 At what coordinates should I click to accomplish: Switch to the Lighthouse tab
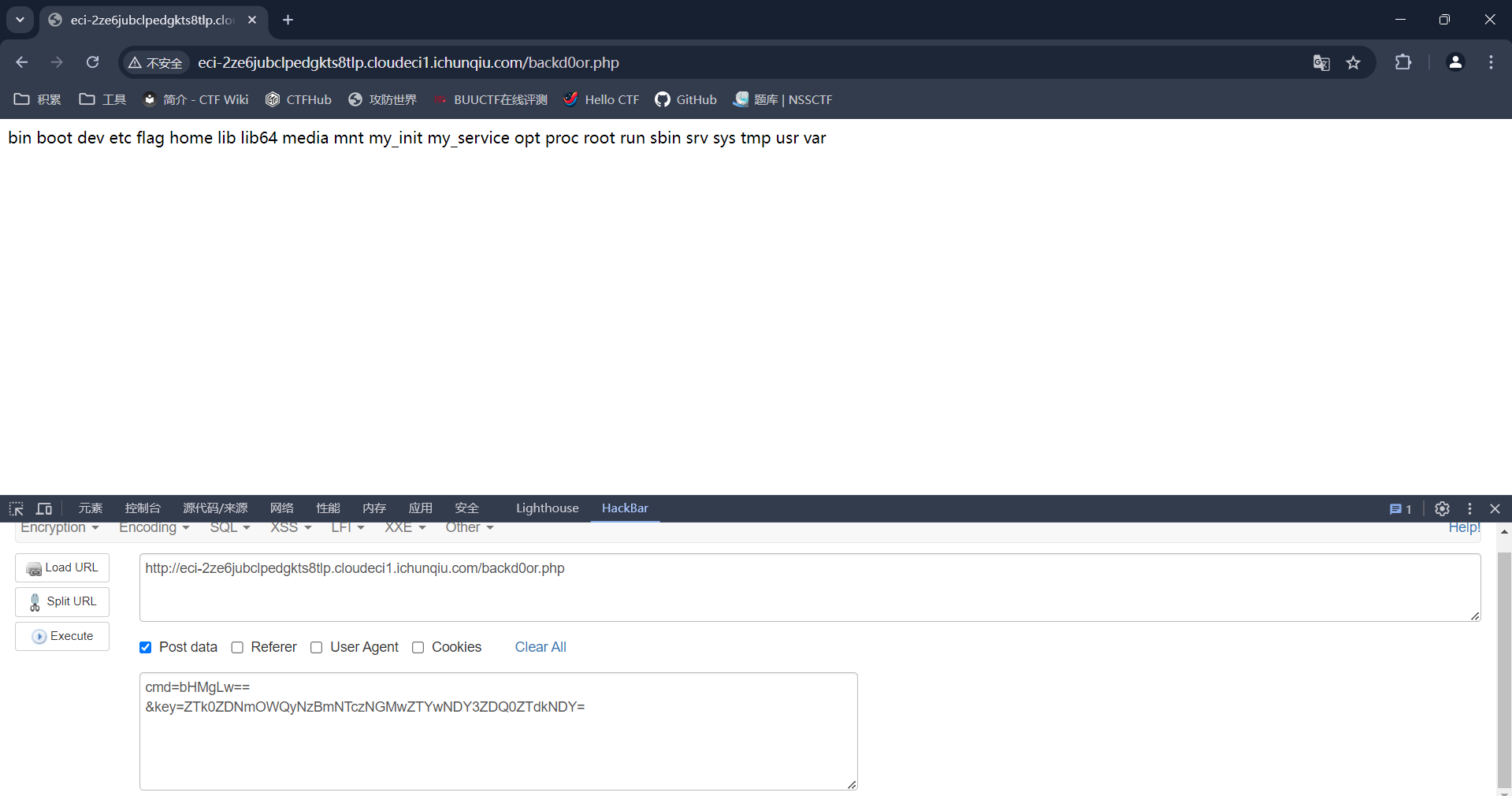point(547,508)
